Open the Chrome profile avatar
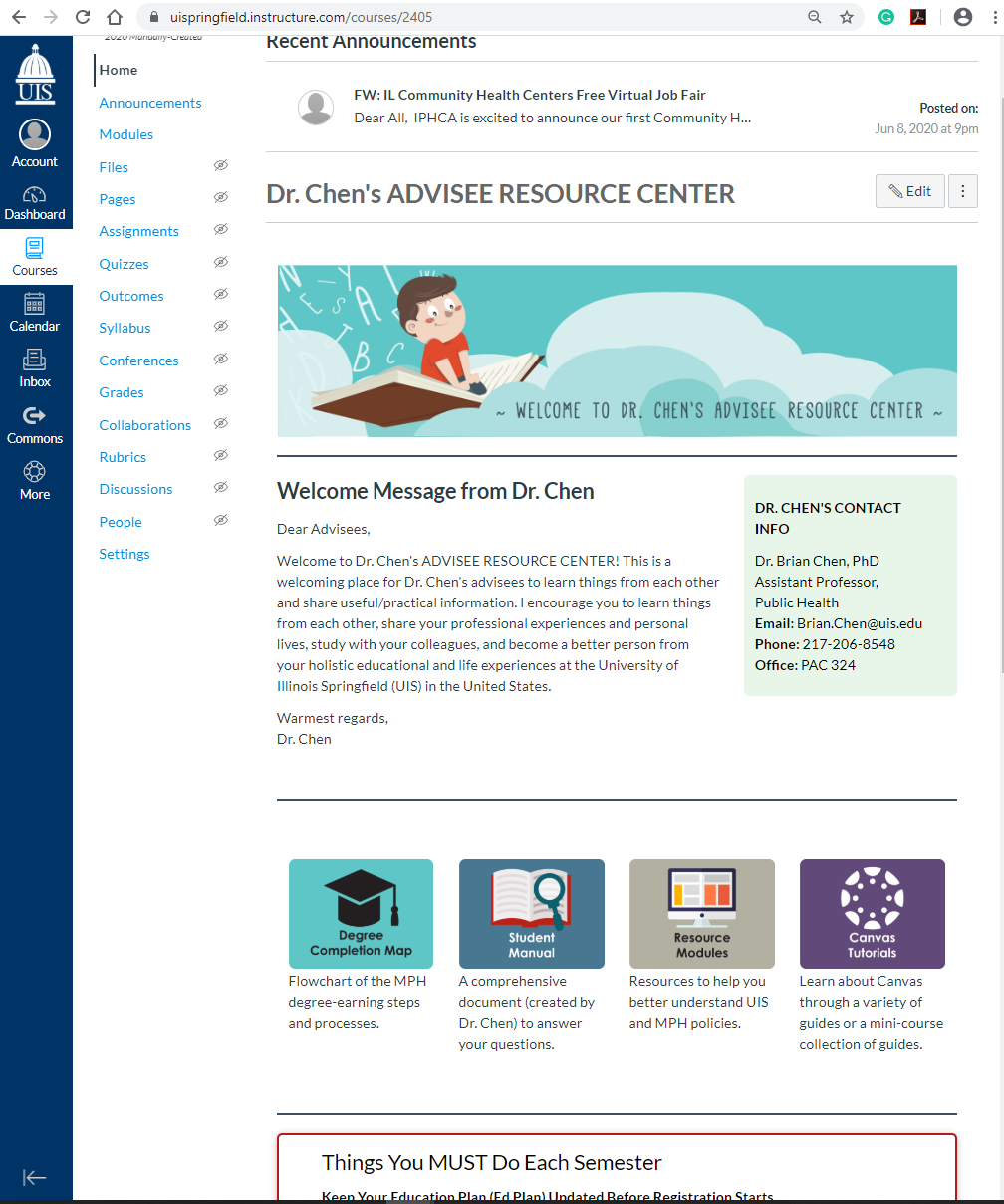The width and height of the screenshot is (1004, 1204). 962,17
